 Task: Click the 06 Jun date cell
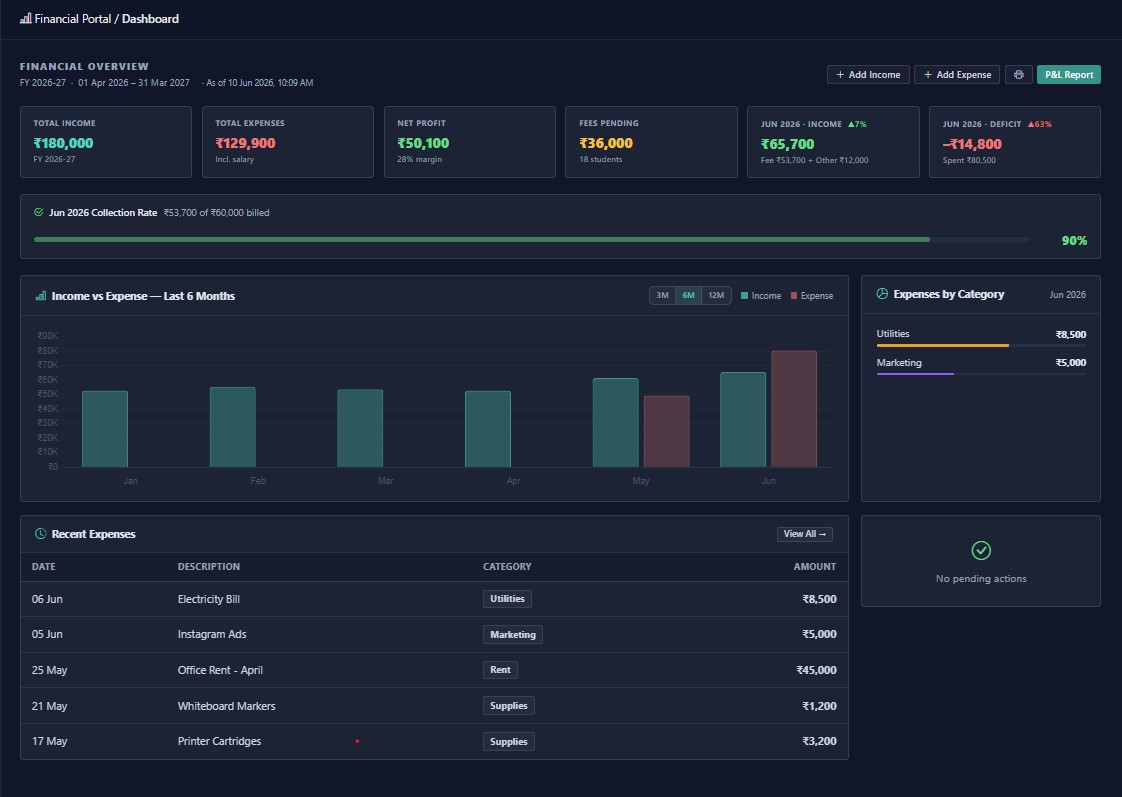[47, 599]
